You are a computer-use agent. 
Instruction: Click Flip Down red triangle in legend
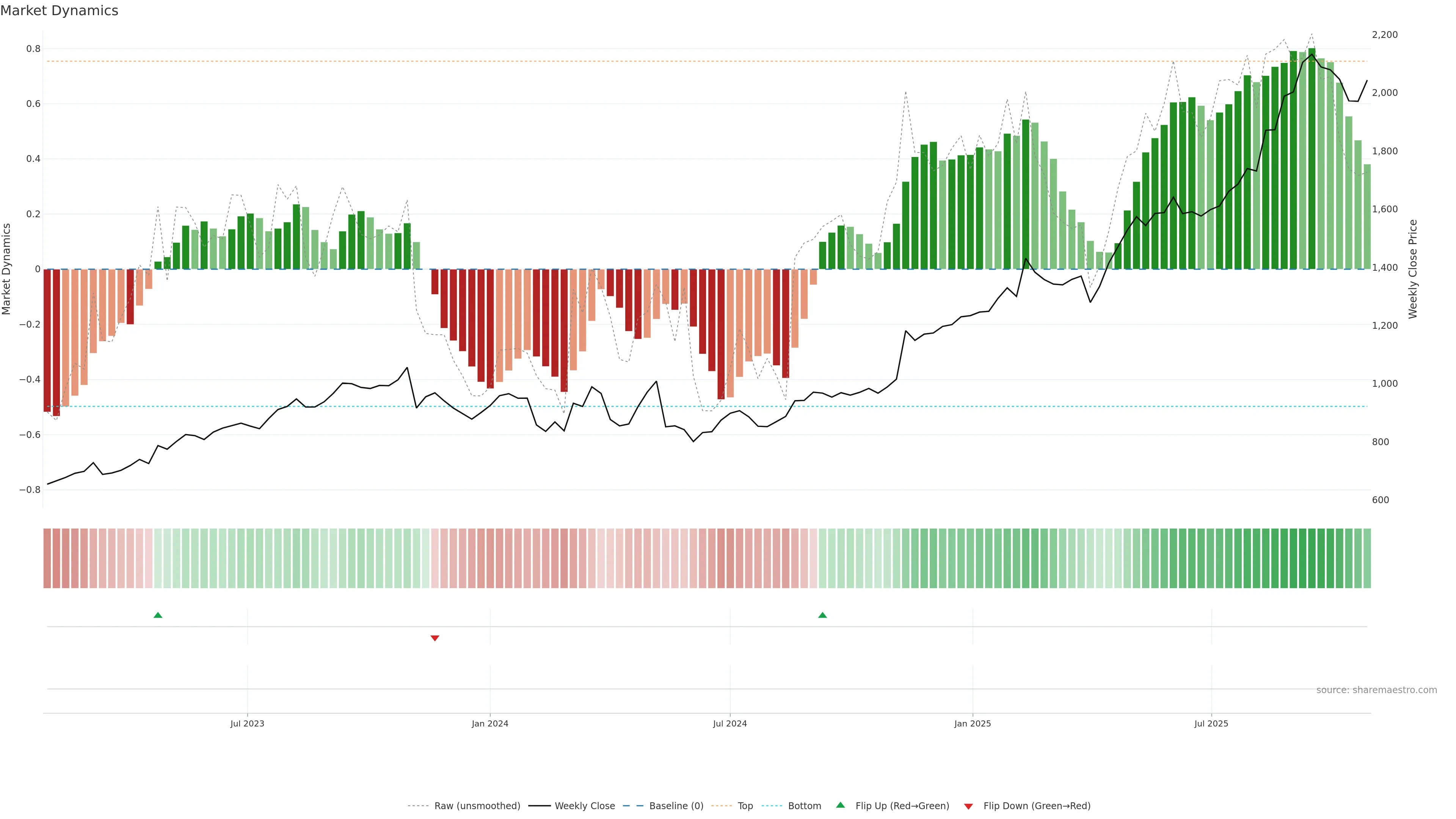pyautogui.click(x=968, y=806)
